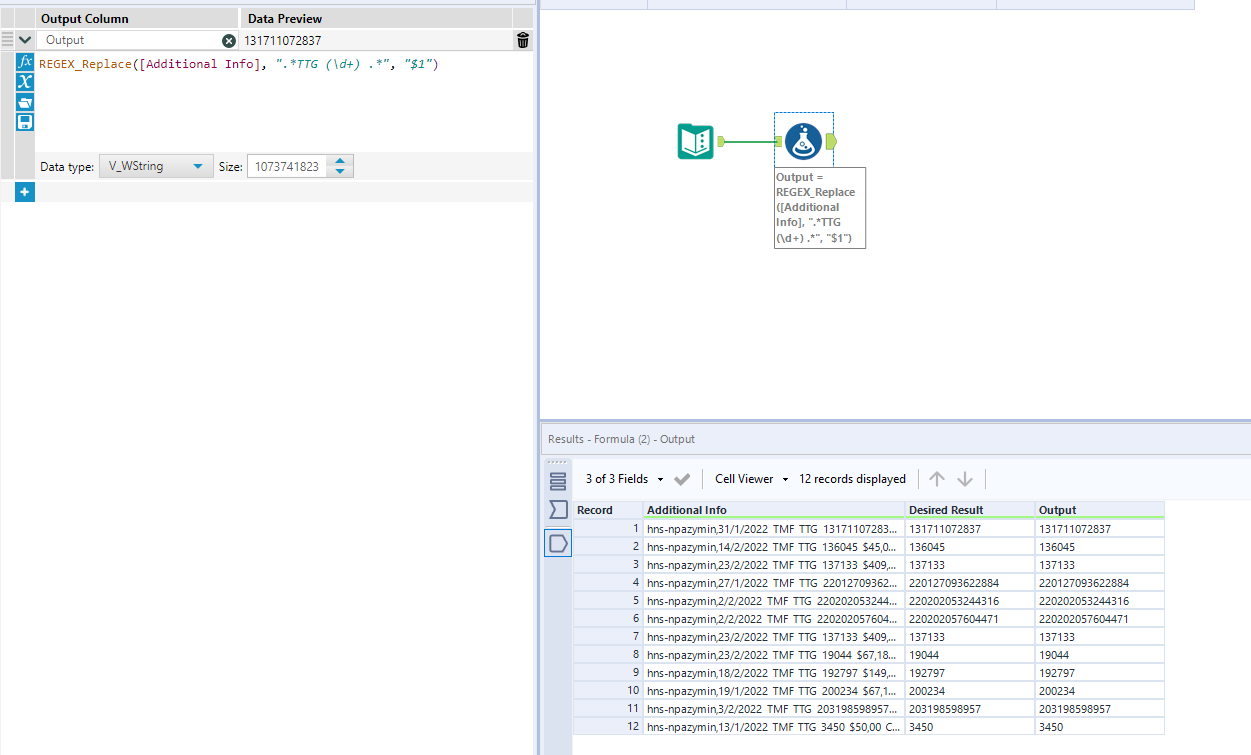This screenshot has width=1251, height=755.
Task: Select the data output anchor view icon
Action: tap(558, 543)
